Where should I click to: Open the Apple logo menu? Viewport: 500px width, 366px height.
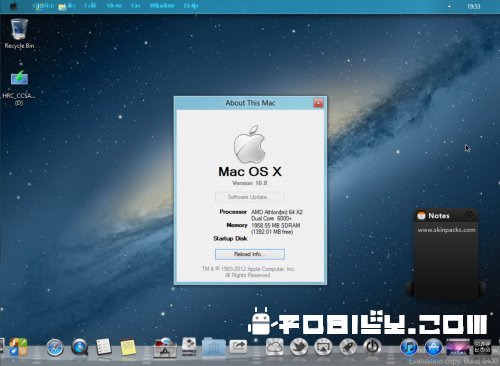(x=13, y=6)
